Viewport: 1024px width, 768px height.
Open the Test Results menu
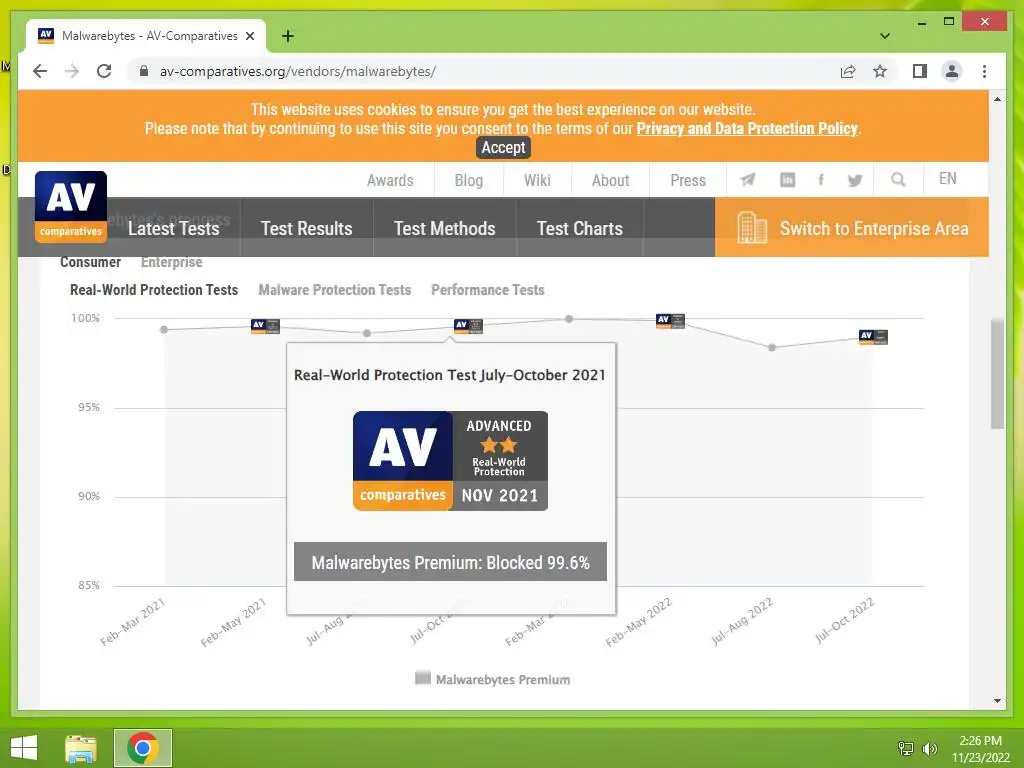(x=306, y=229)
